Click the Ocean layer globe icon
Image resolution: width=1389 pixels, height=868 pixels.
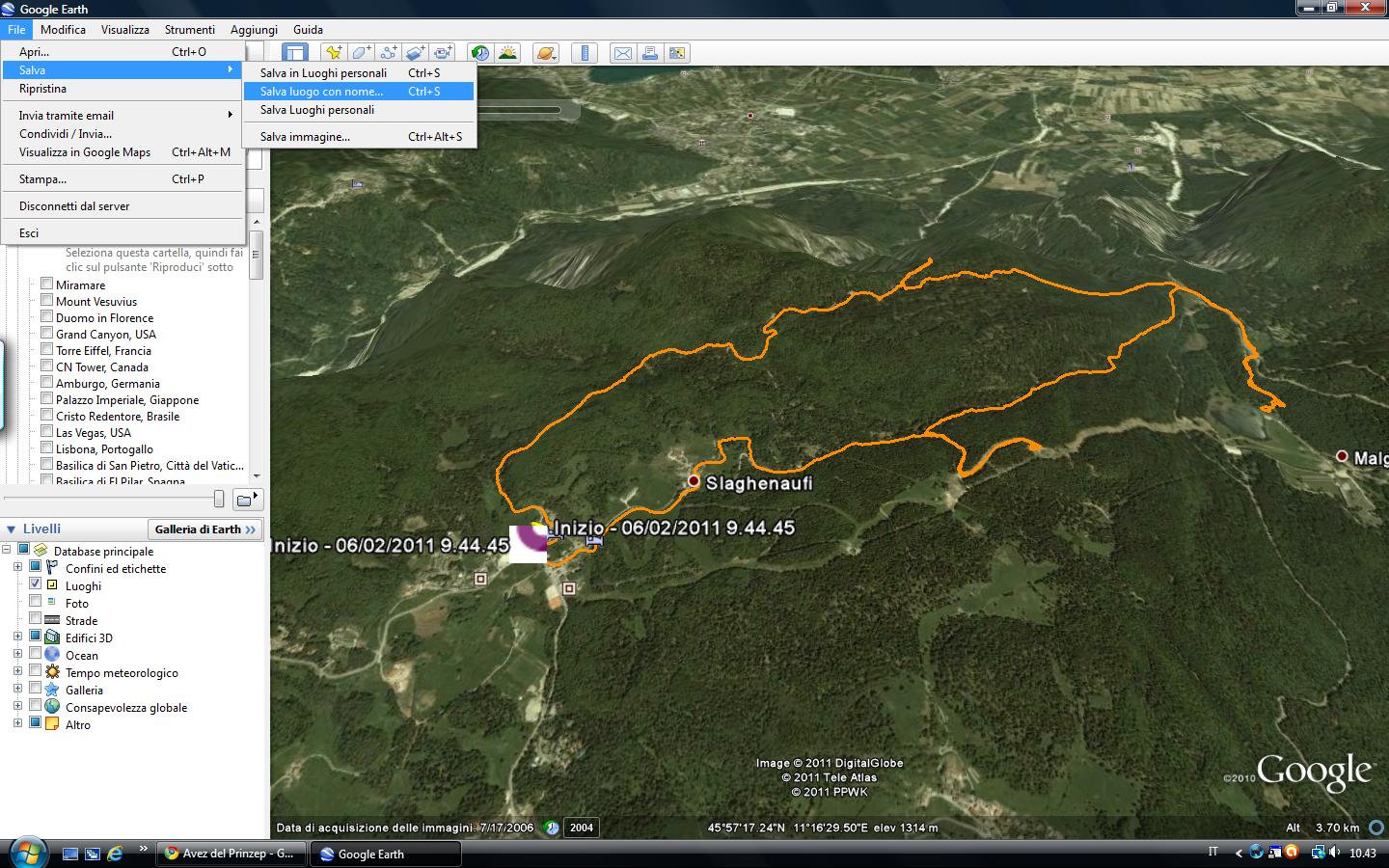click(52, 655)
